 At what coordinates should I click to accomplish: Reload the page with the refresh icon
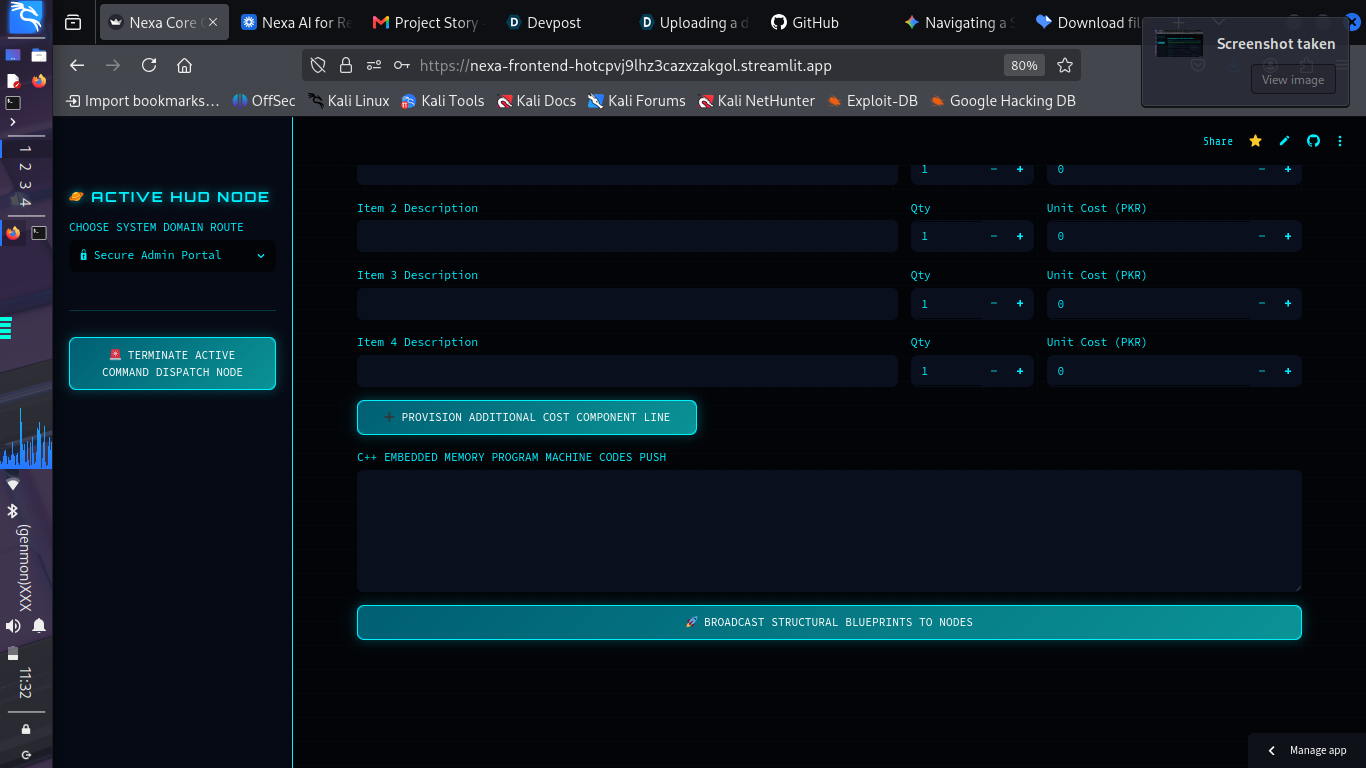coord(149,65)
